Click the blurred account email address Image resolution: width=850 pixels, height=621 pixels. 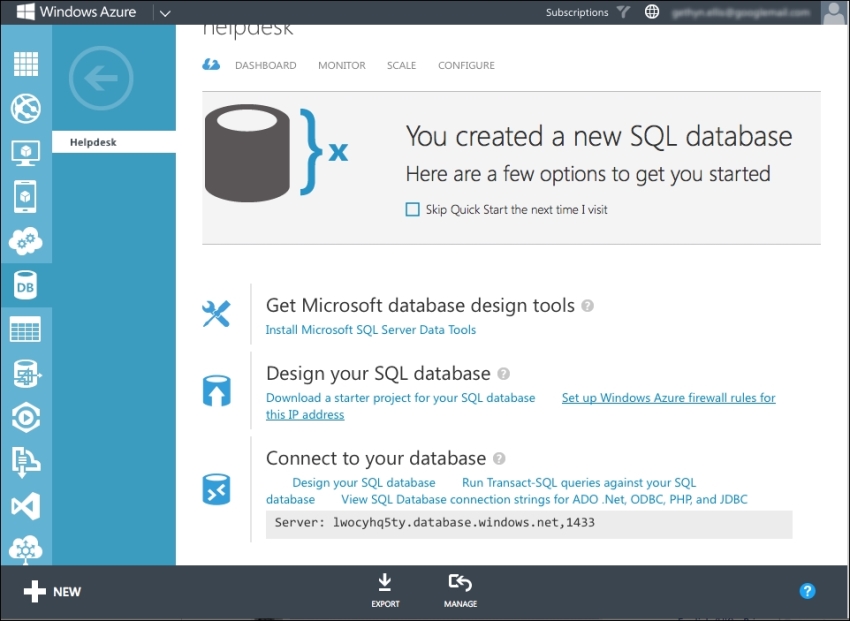(741, 12)
